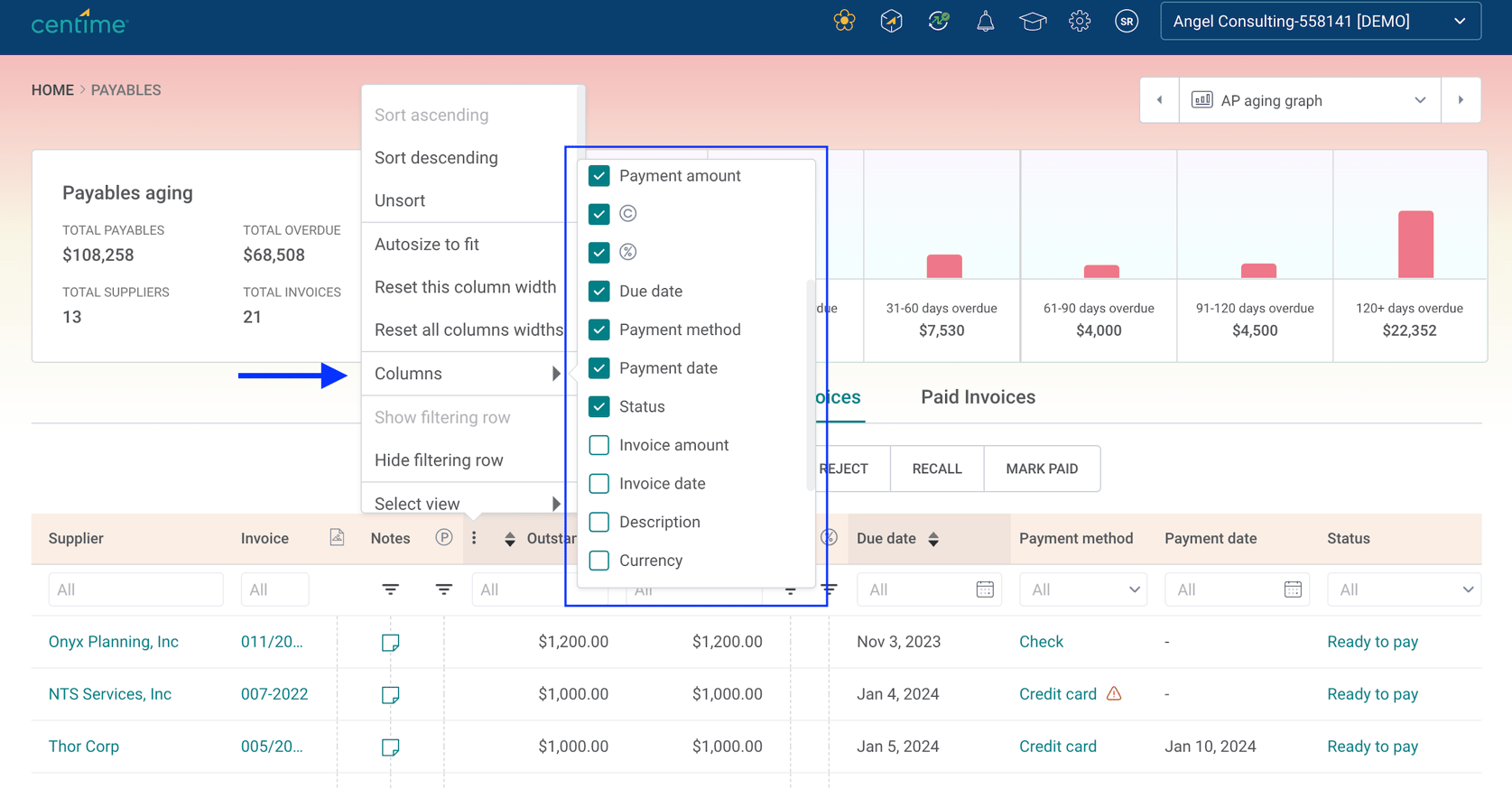Click Hide filtering row
Image resolution: width=1512 pixels, height=789 pixels.
439,460
